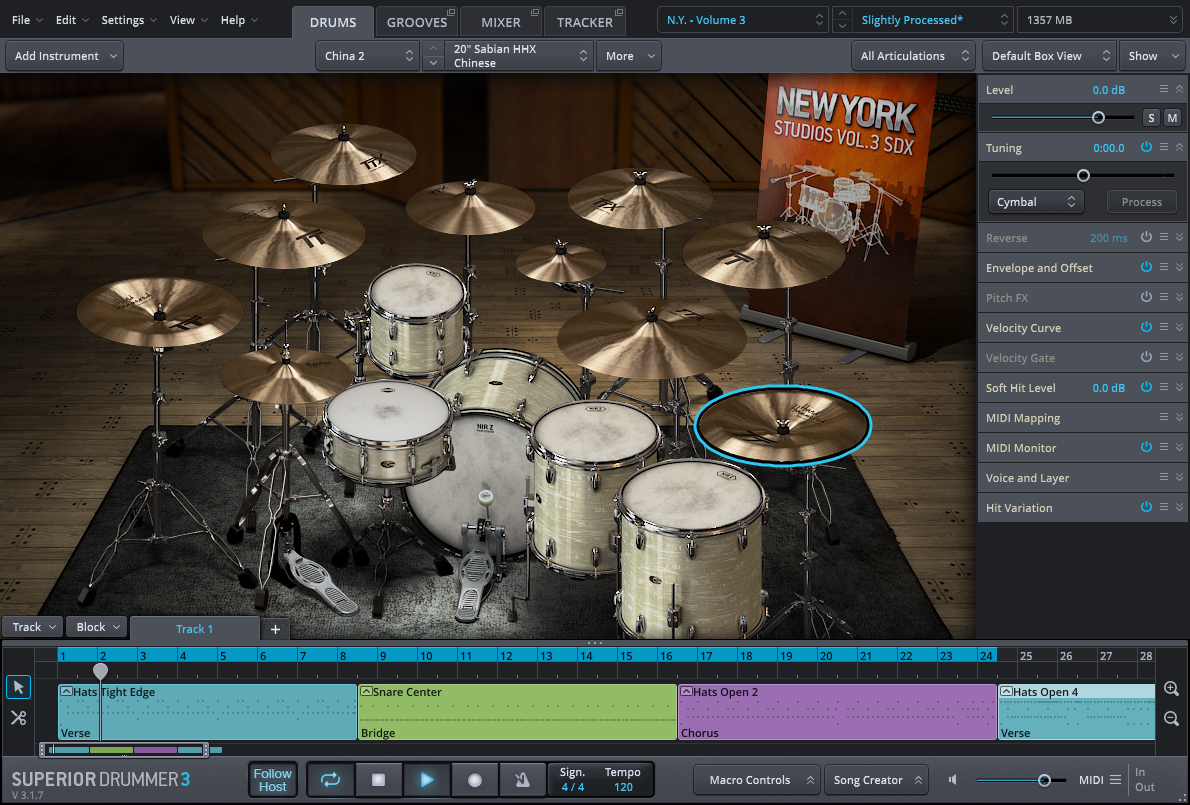Viewport: 1190px width, 805px height.
Task: Adjust the master volume slider
Action: click(x=1044, y=780)
